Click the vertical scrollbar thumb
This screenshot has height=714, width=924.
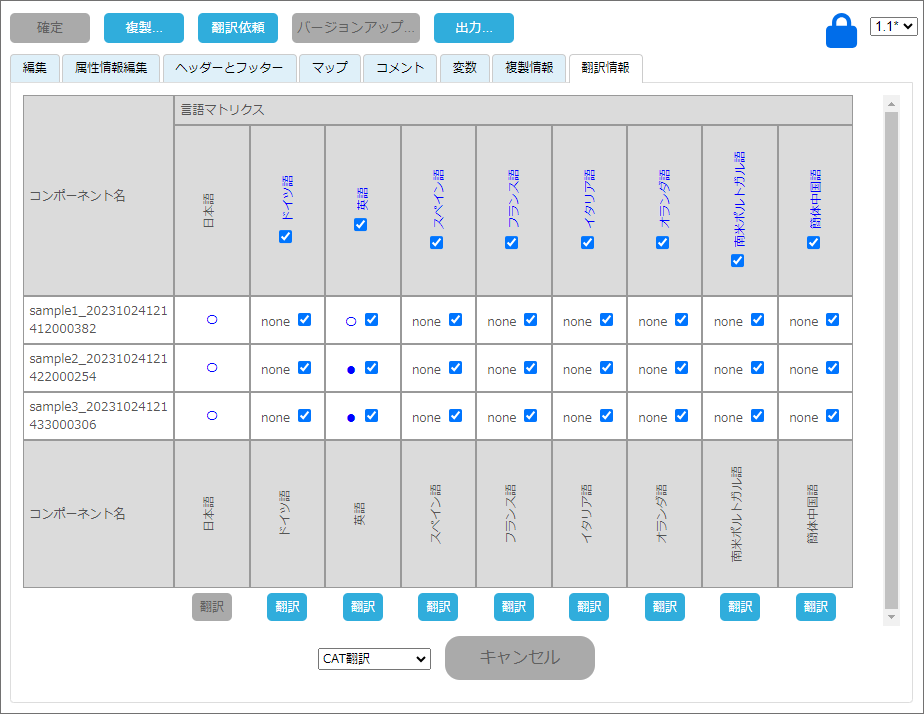[891, 360]
